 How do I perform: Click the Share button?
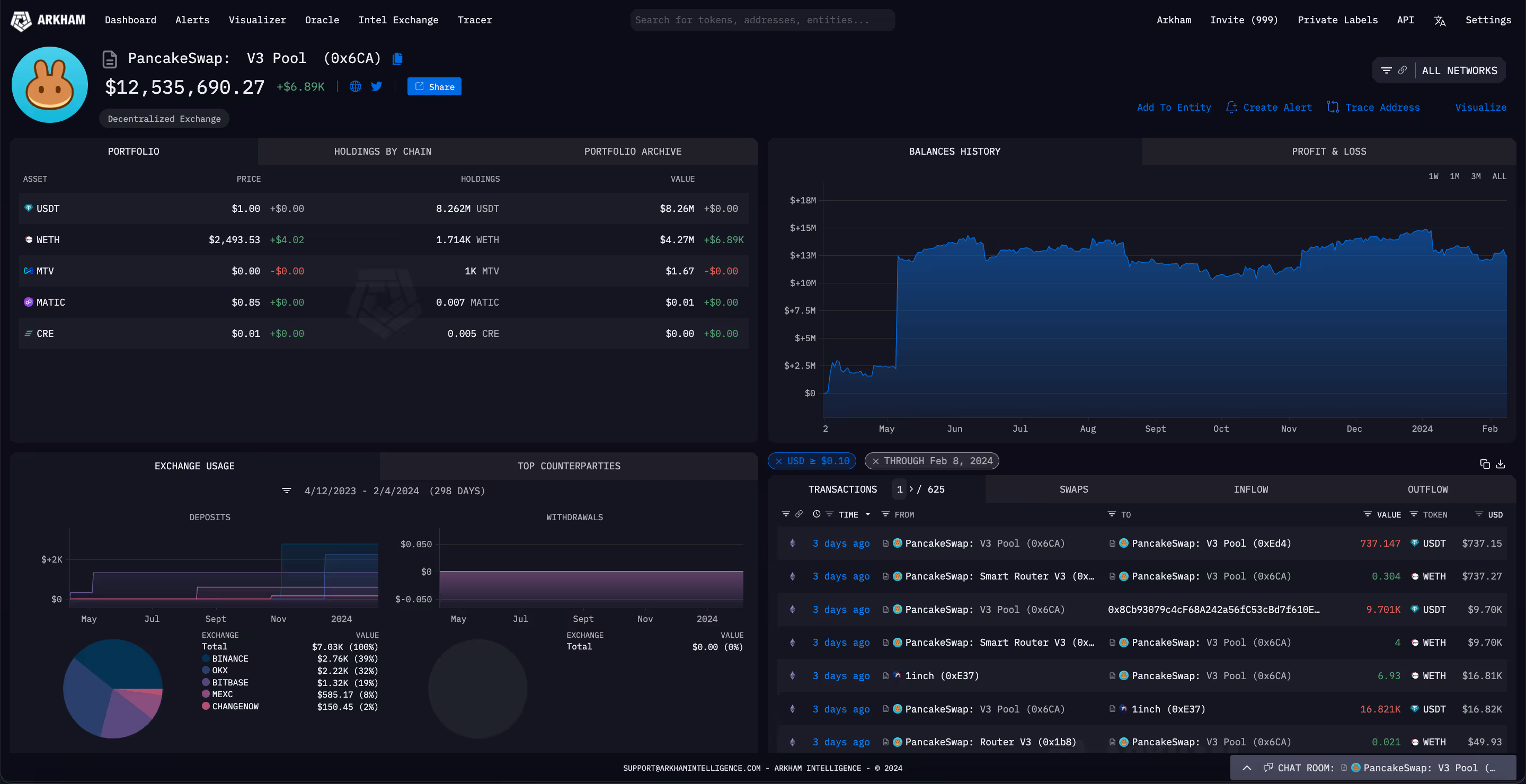point(434,86)
